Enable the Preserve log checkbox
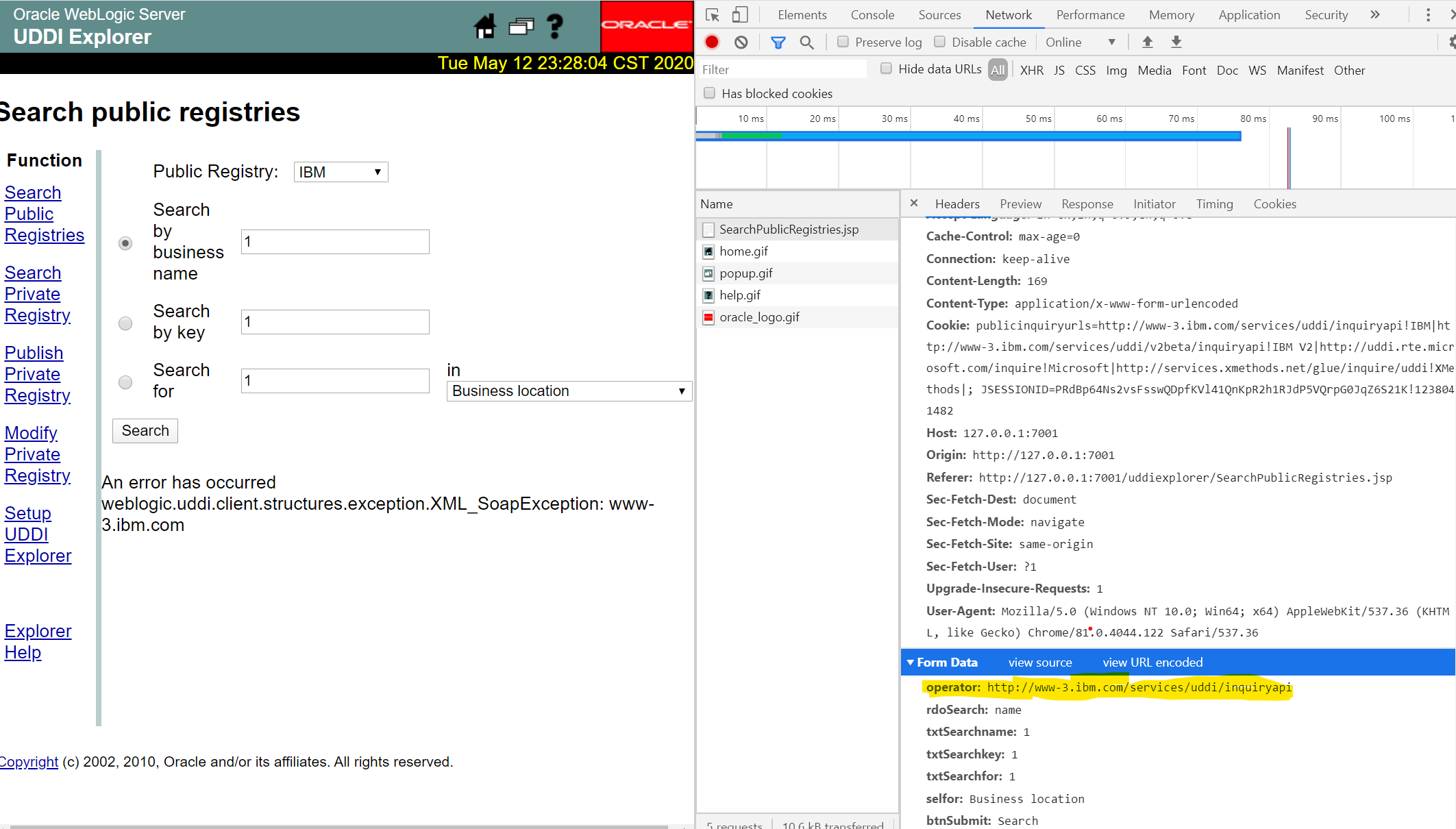Image resolution: width=1456 pixels, height=829 pixels. pyautogui.click(x=843, y=42)
